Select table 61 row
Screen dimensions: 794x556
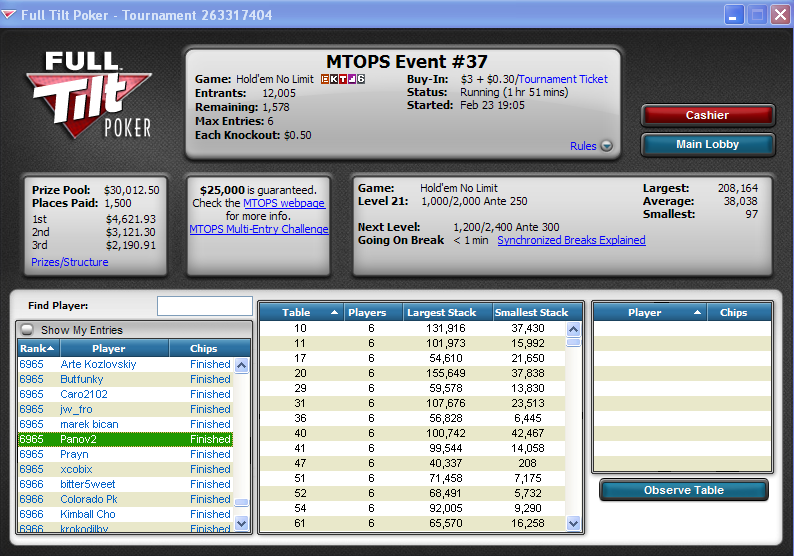pyautogui.click(x=413, y=523)
